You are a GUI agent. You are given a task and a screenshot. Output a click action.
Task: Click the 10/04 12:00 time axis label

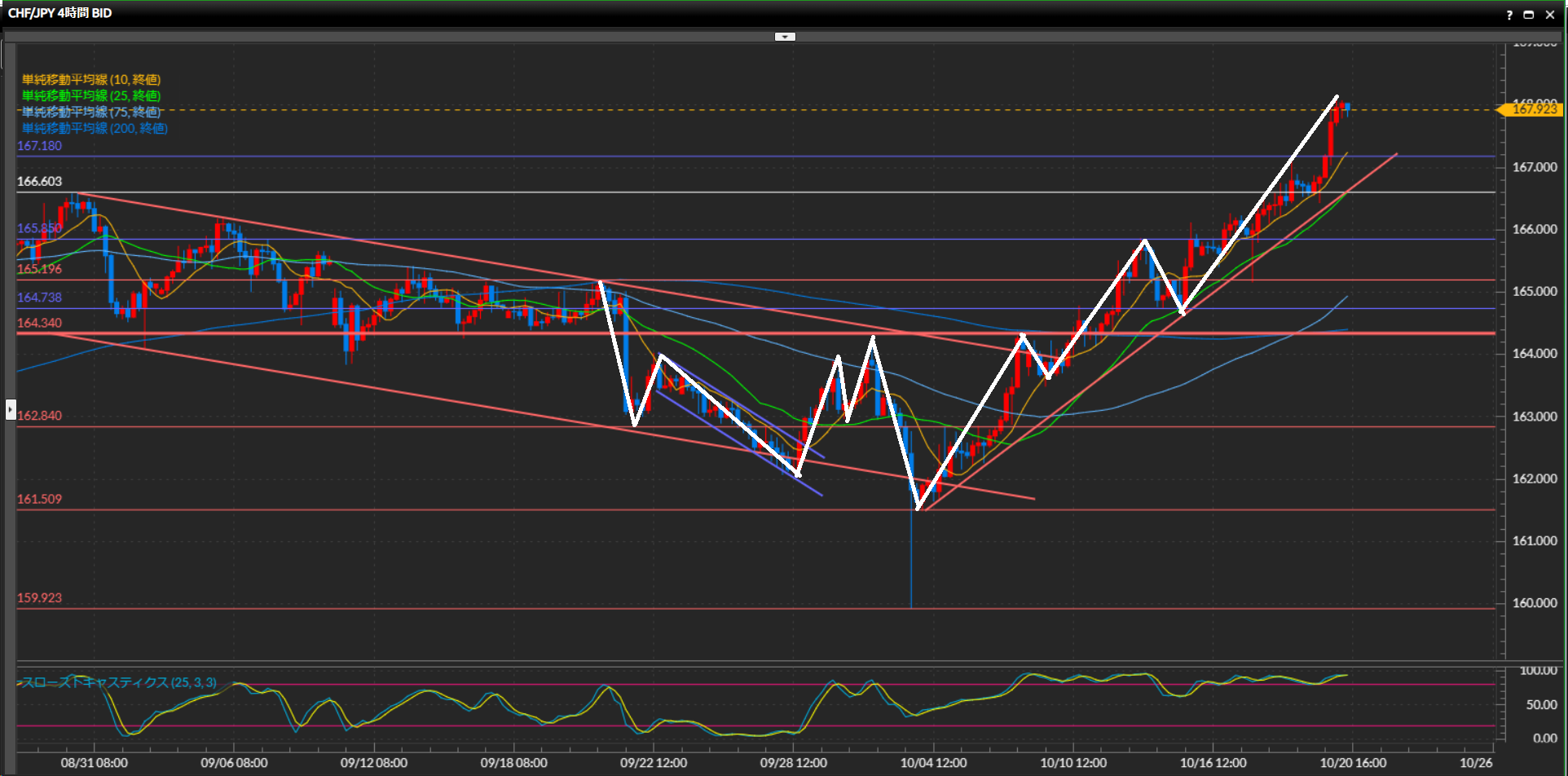tap(933, 763)
